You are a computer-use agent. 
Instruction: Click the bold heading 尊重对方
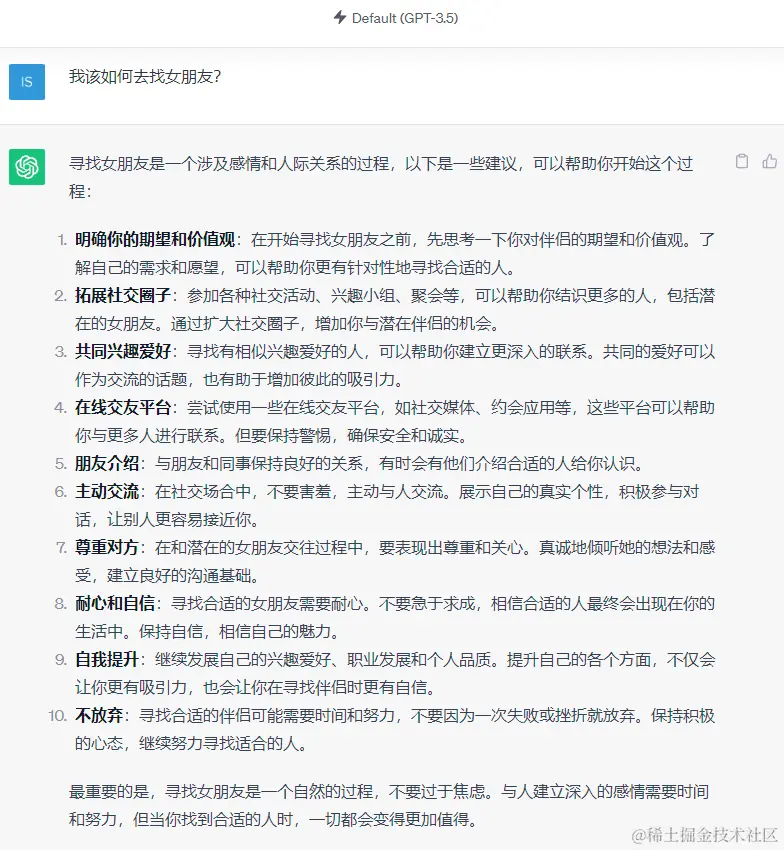[x=107, y=548]
